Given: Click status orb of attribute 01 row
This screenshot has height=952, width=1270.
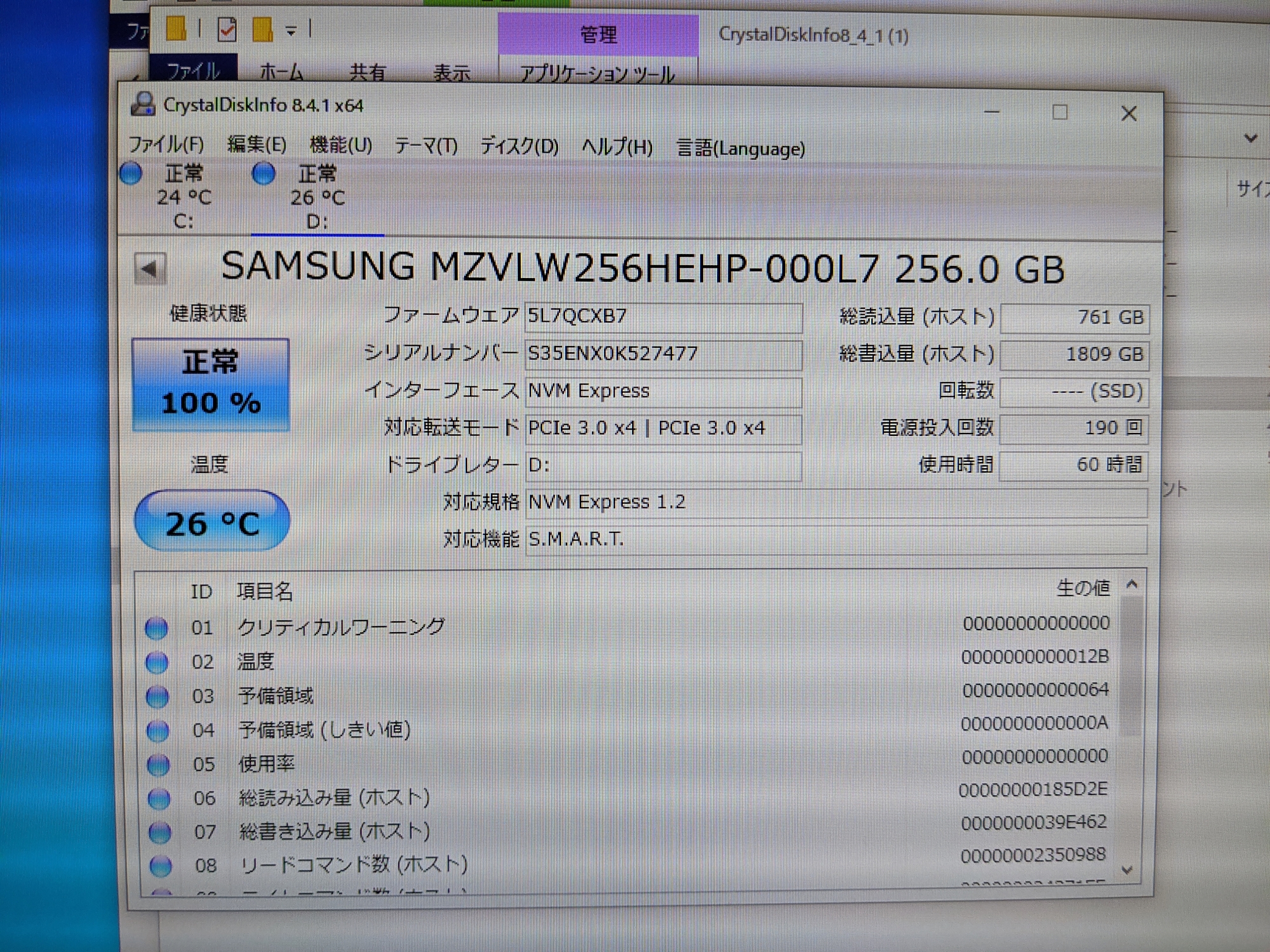Looking at the screenshot, I should 156,628.
